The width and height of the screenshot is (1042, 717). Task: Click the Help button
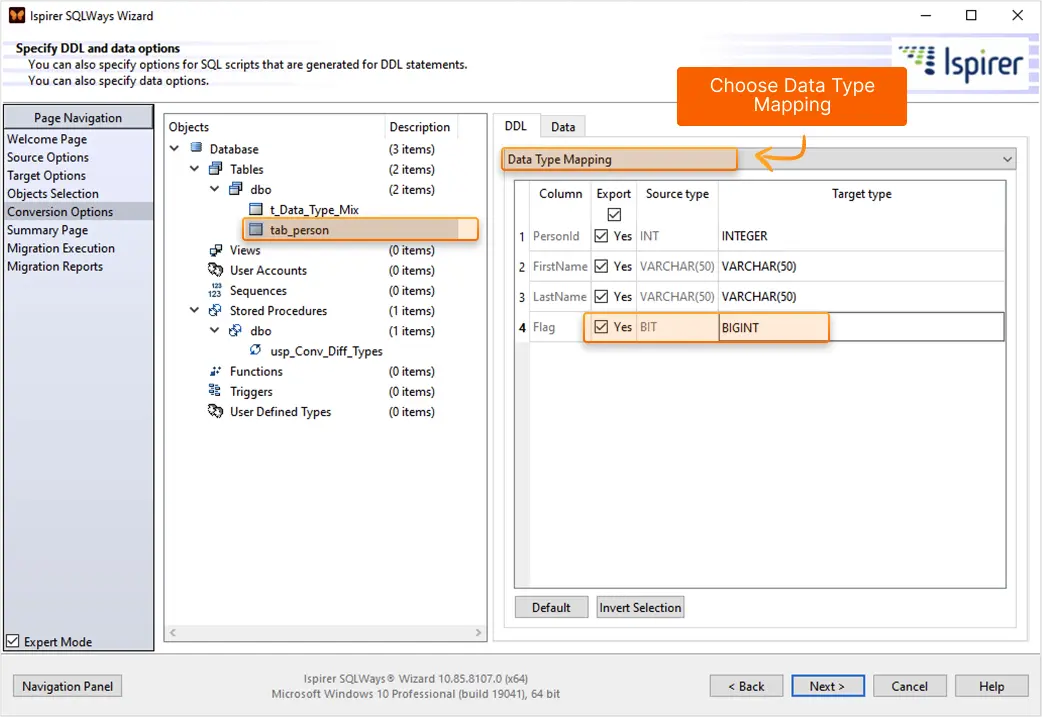[x=991, y=686]
